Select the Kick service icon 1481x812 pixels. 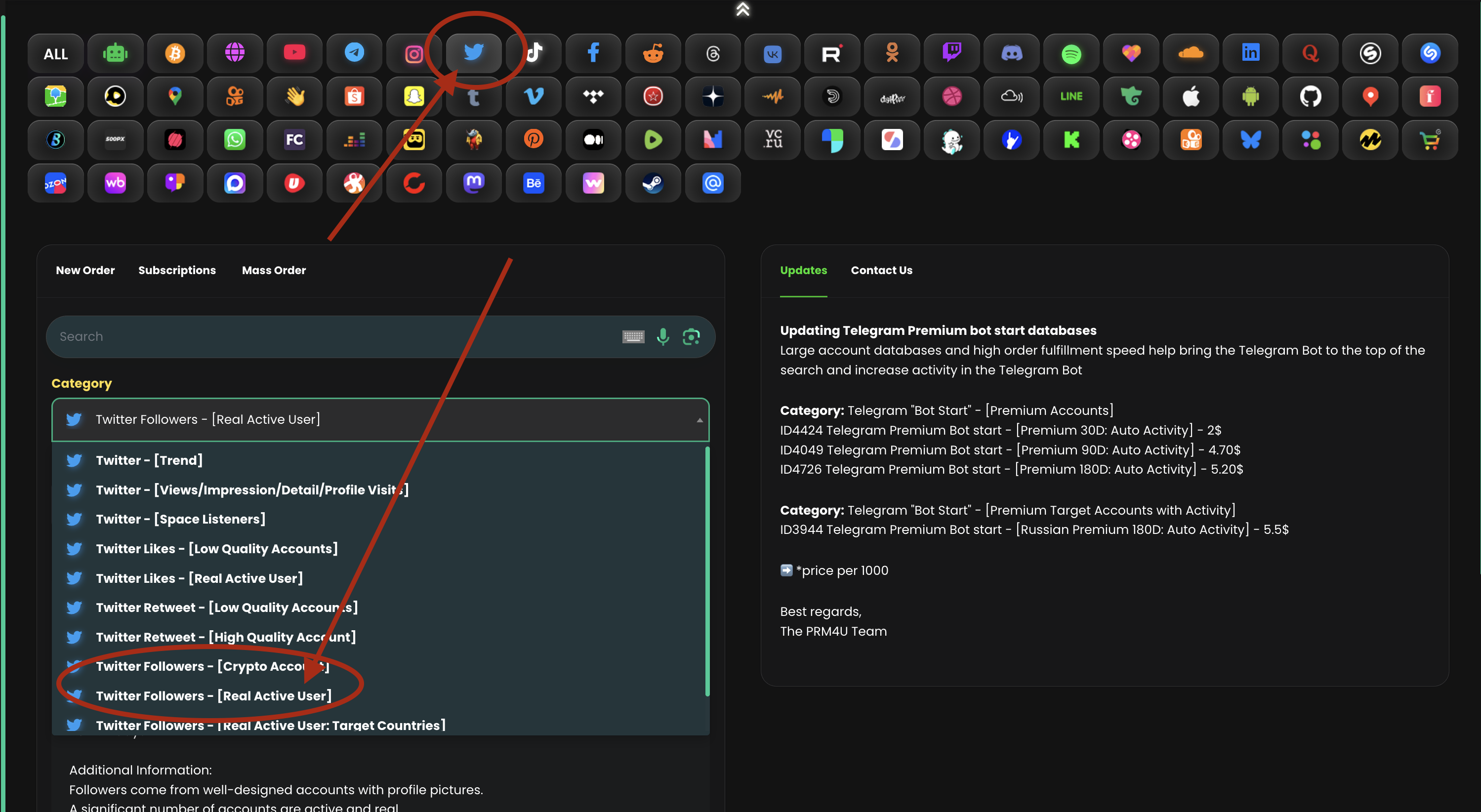point(1072,140)
